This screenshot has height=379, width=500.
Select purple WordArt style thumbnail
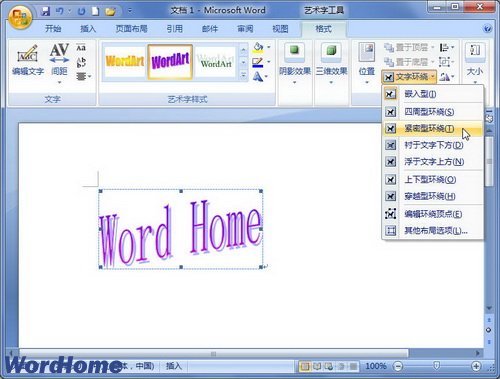[170, 62]
